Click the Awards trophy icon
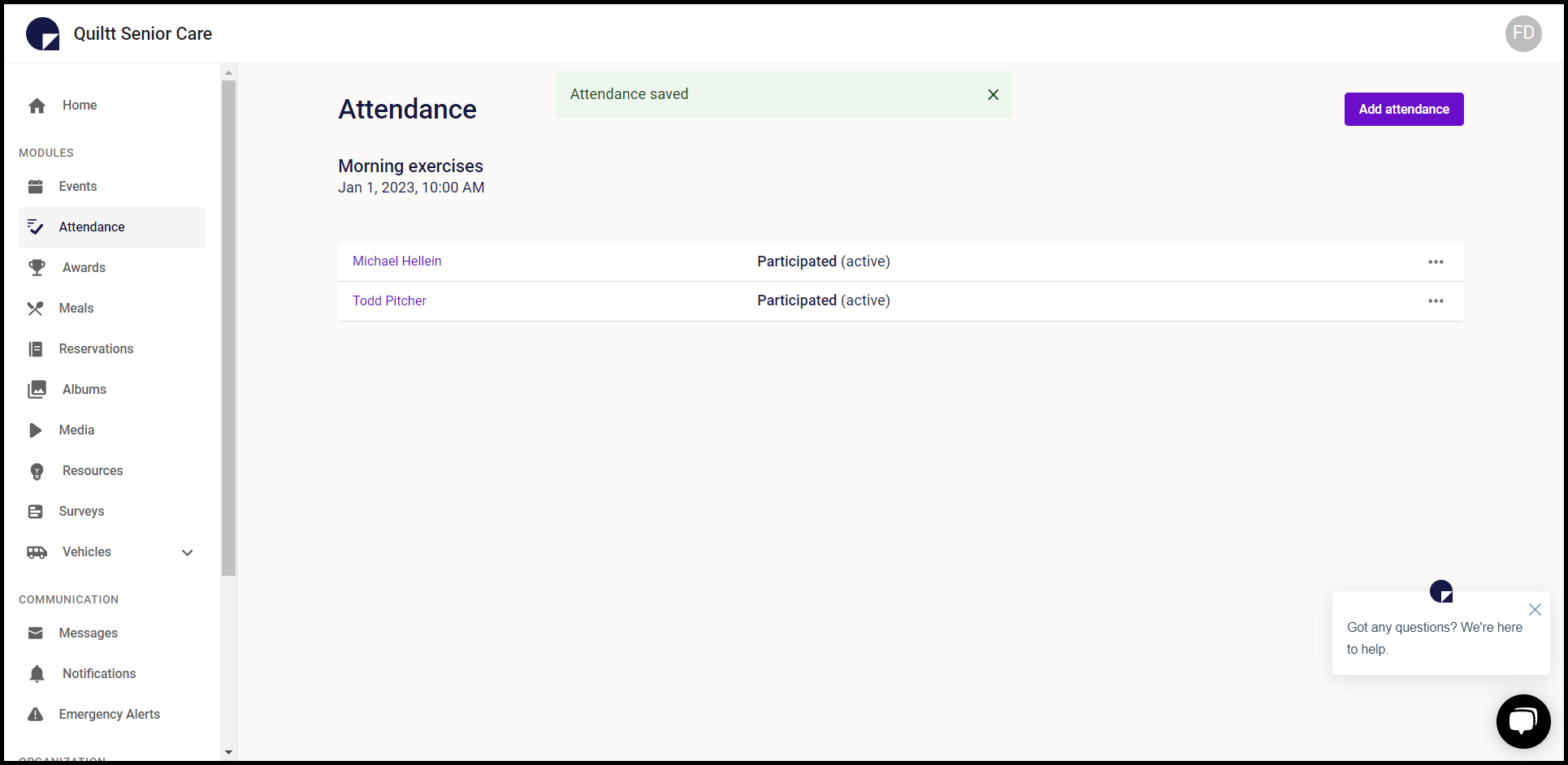The width and height of the screenshot is (1568, 765). pos(36,267)
